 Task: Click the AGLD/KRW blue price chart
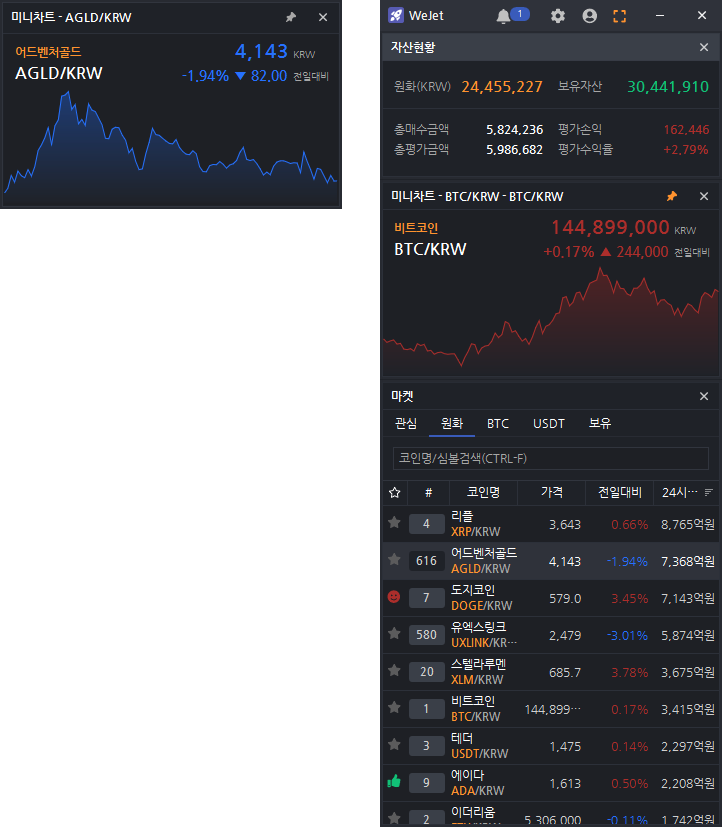(x=171, y=146)
